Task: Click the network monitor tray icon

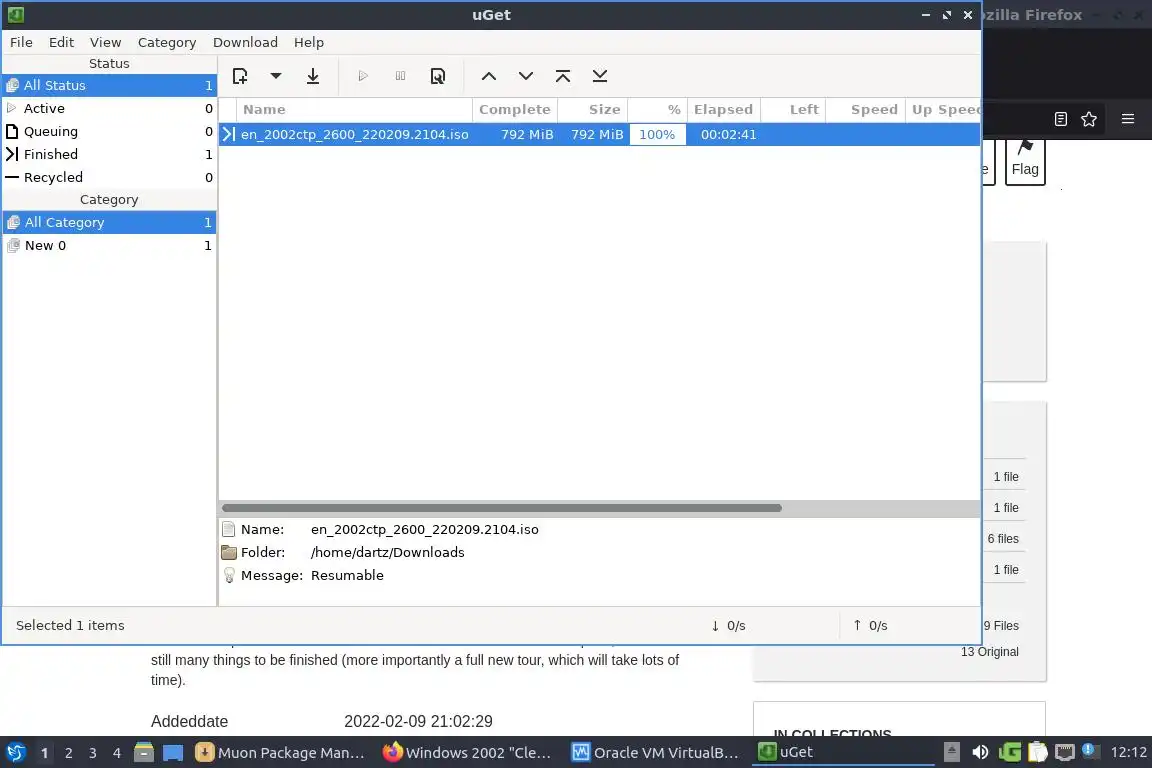Action: coord(1065,753)
